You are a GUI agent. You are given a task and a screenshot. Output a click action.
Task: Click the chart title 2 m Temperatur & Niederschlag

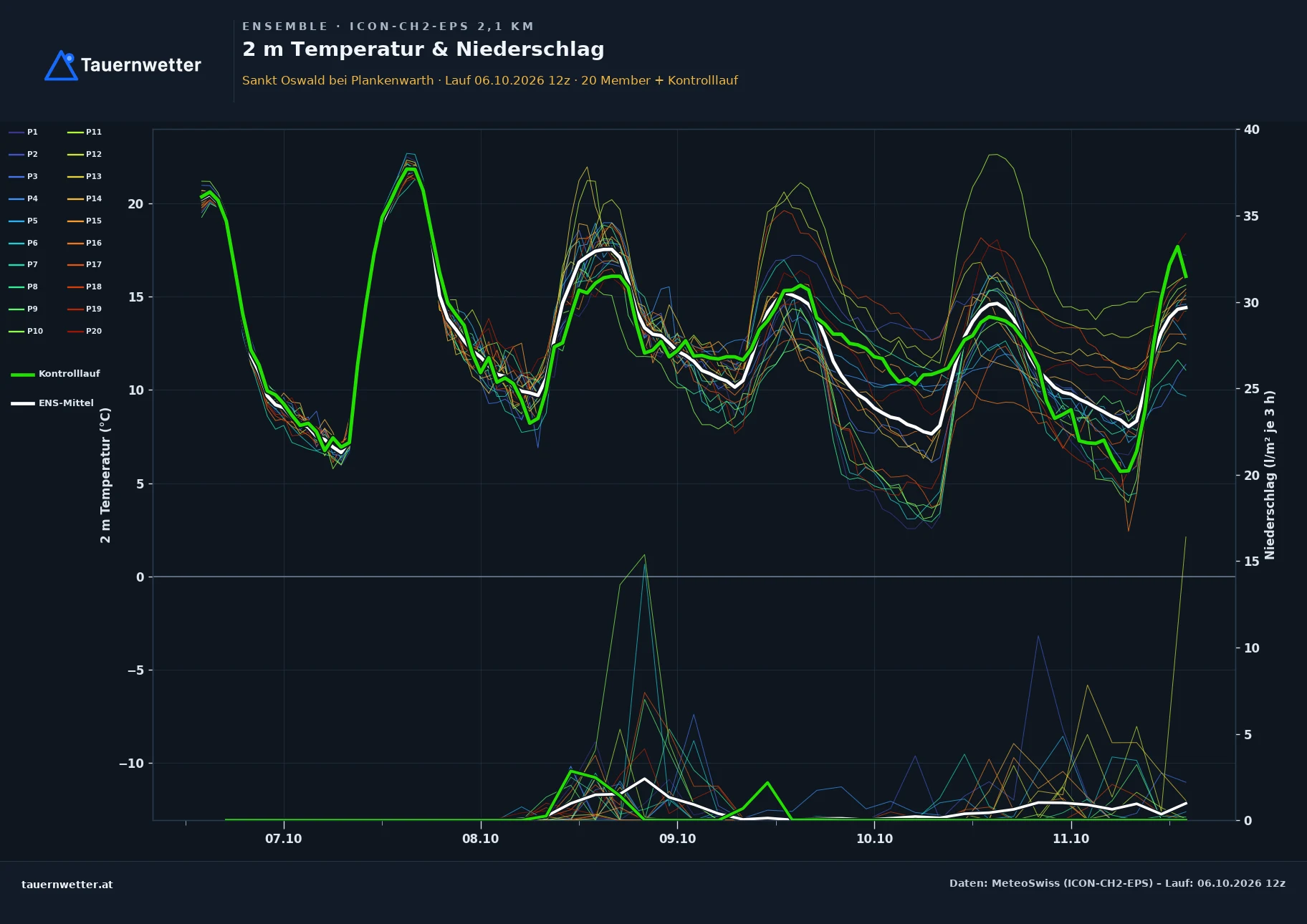pyautogui.click(x=423, y=49)
